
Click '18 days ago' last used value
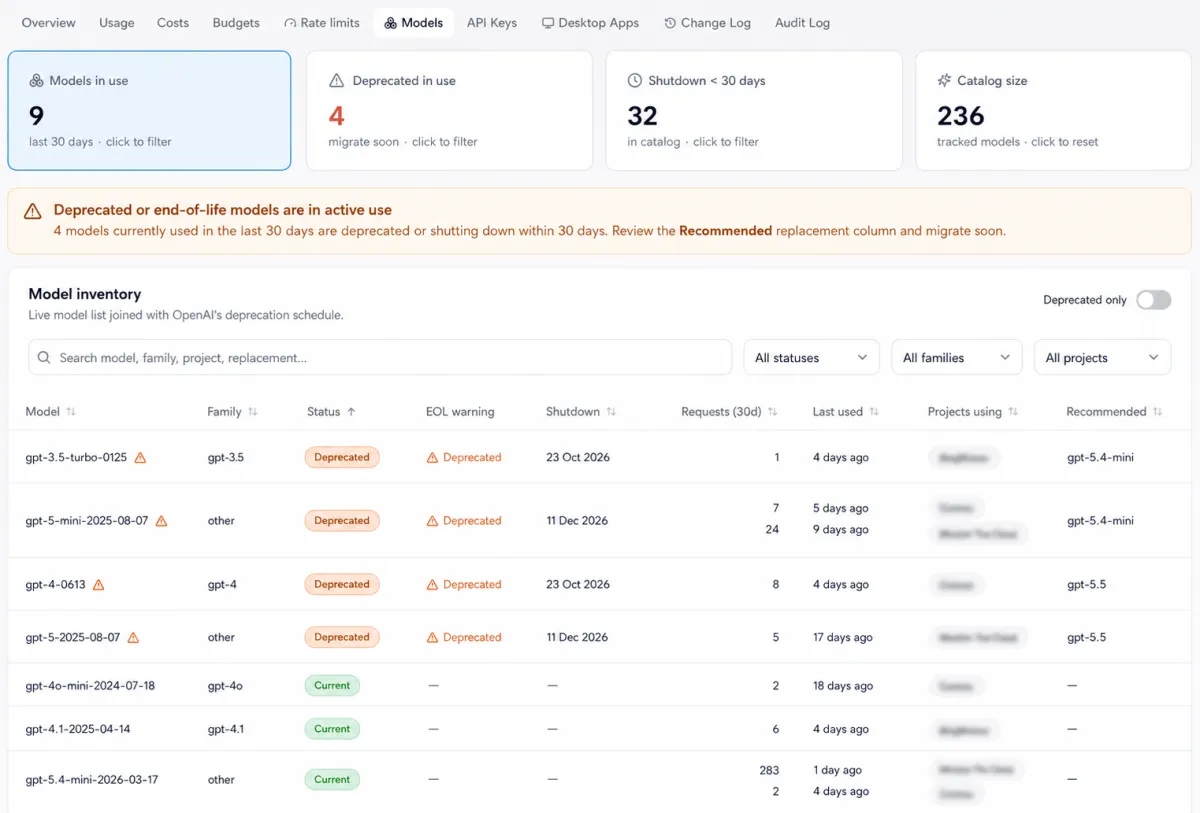point(843,686)
